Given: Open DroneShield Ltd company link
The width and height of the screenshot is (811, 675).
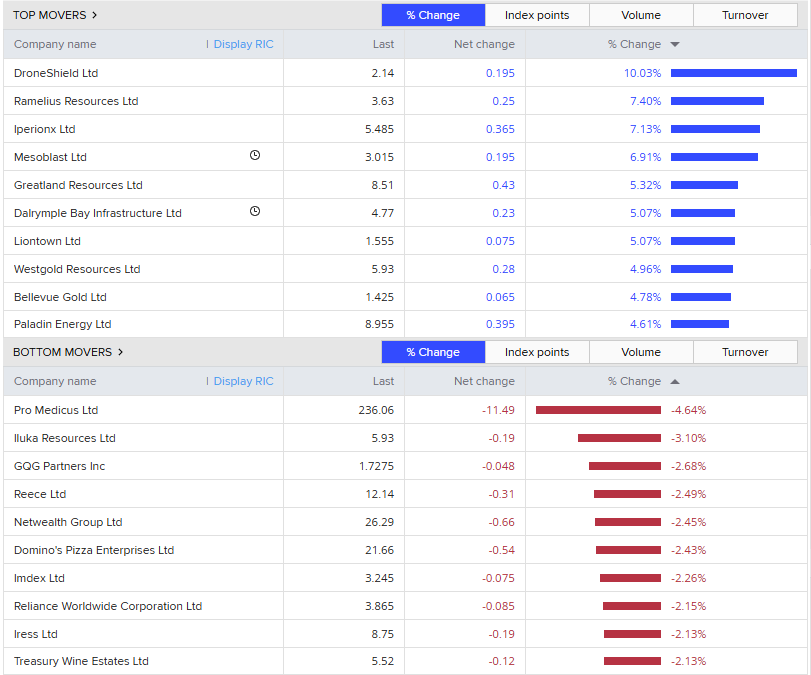Looking at the screenshot, I should point(56,73).
